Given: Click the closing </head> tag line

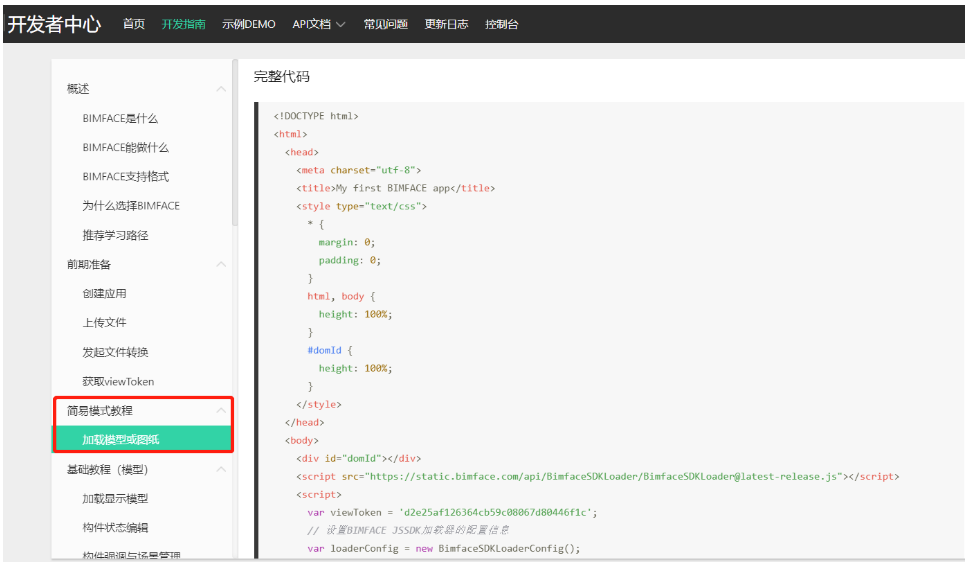Looking at the screenshot, I should 305,423.
